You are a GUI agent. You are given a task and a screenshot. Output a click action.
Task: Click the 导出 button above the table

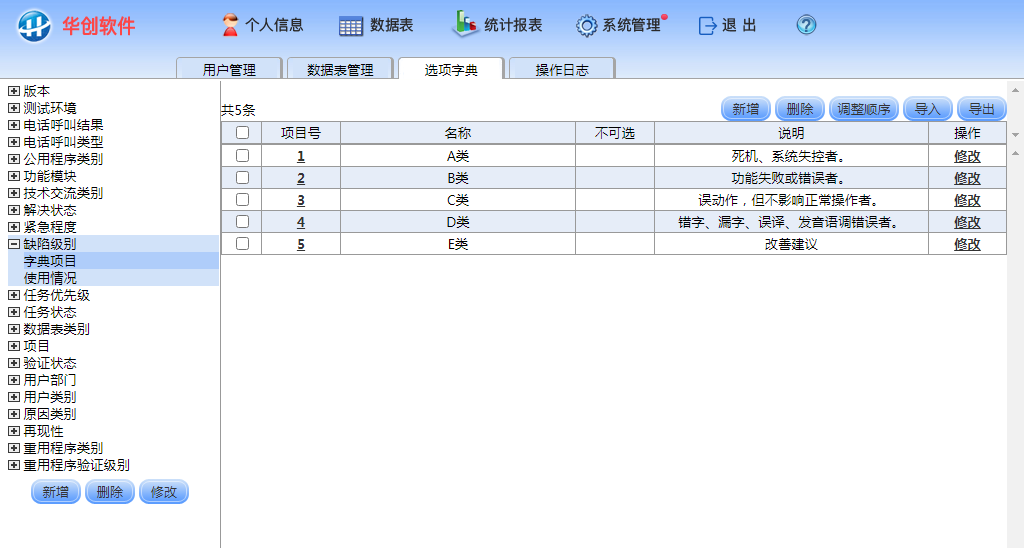tap(981, 109)
